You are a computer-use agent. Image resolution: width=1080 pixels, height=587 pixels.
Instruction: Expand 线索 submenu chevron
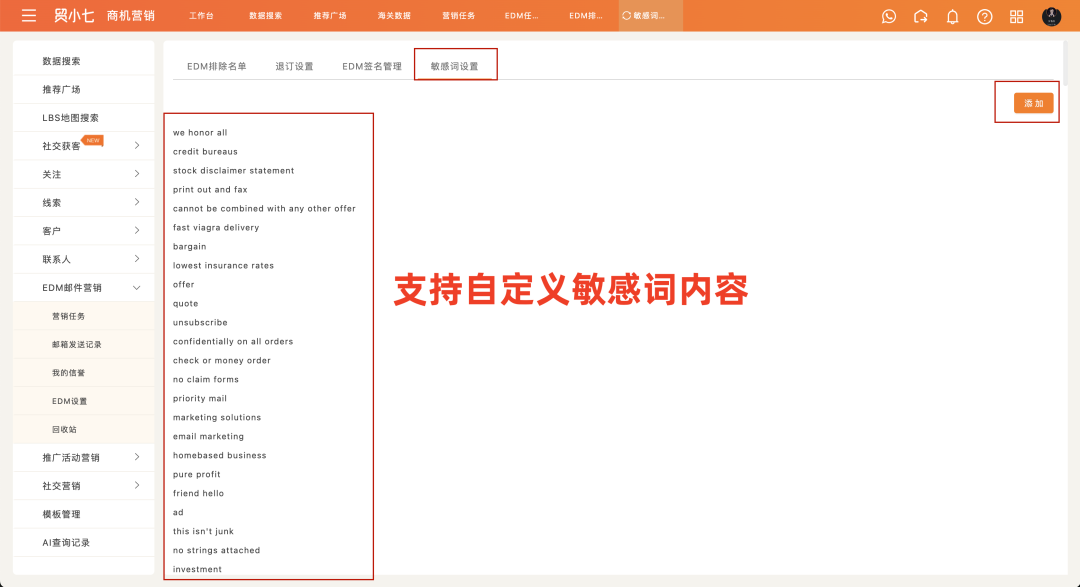(x=136, y=202)
